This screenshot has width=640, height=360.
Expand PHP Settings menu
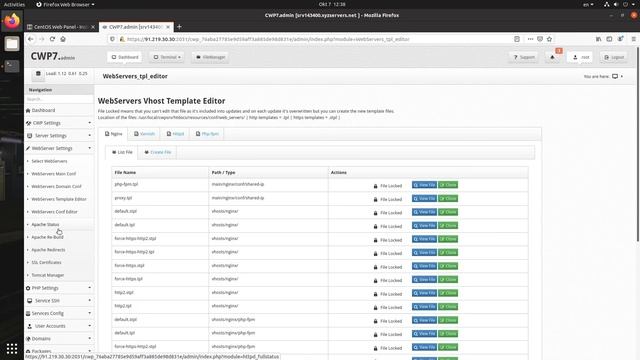[x=59, y=288]
